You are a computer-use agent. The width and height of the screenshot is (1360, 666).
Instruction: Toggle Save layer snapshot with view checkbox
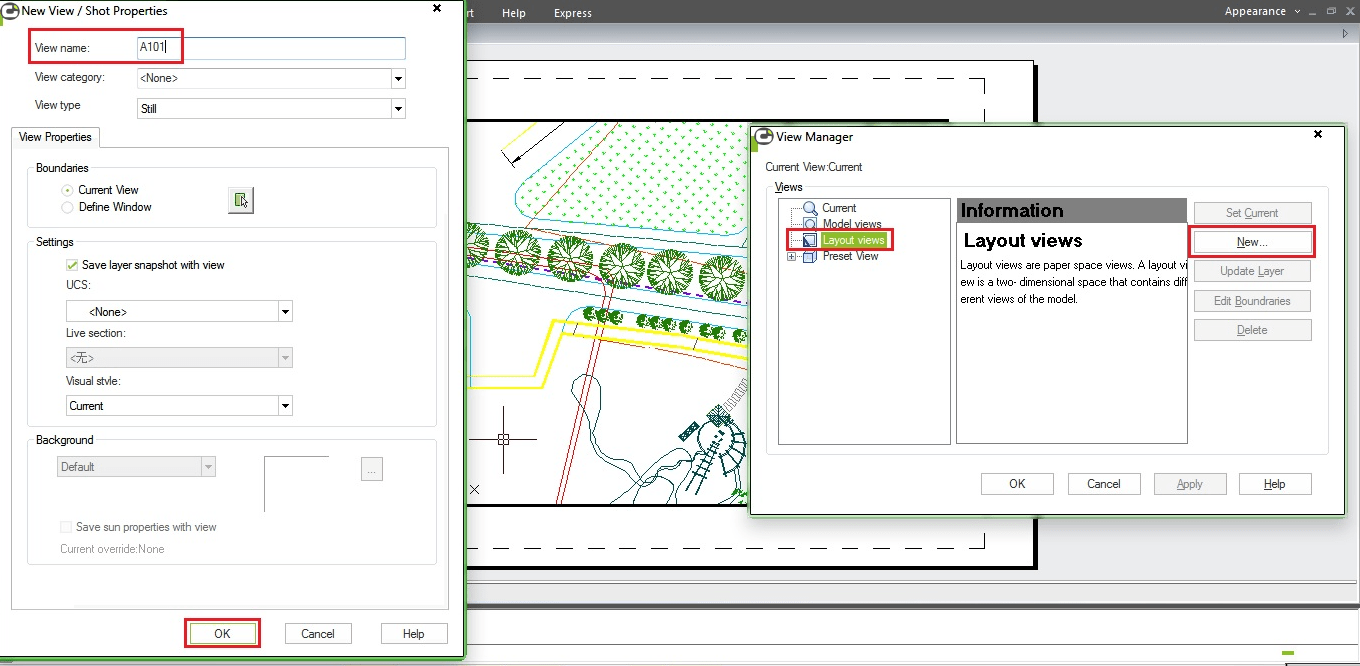click(72, 265)
